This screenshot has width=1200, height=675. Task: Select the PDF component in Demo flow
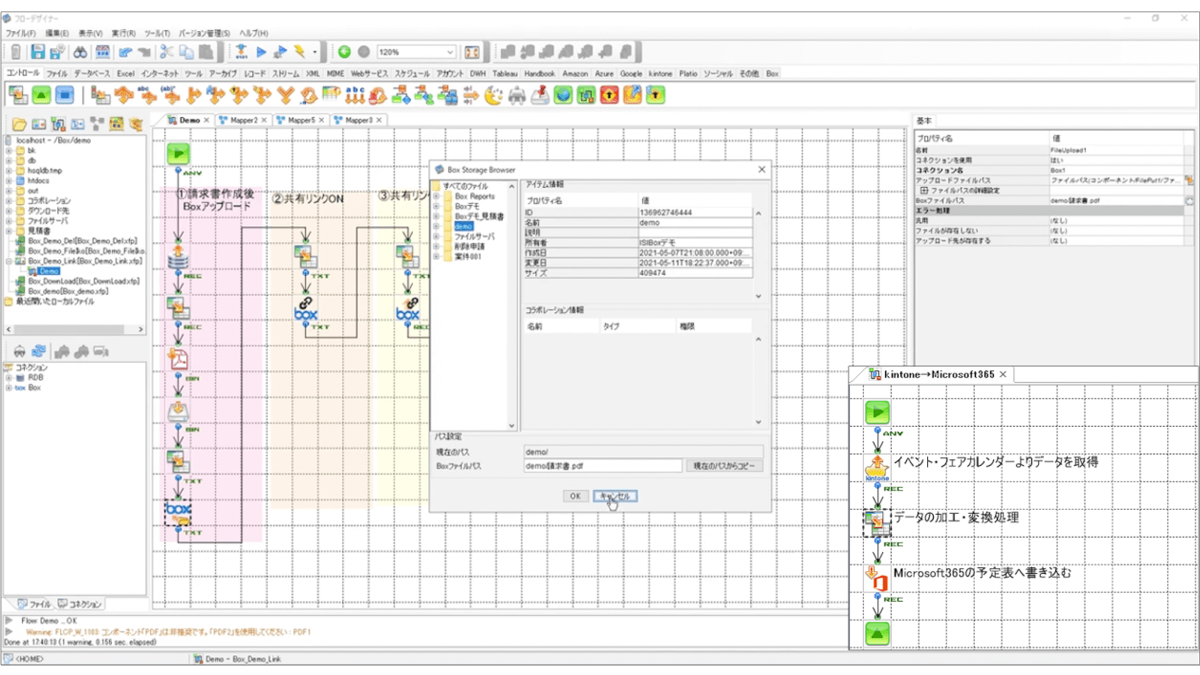178,360
